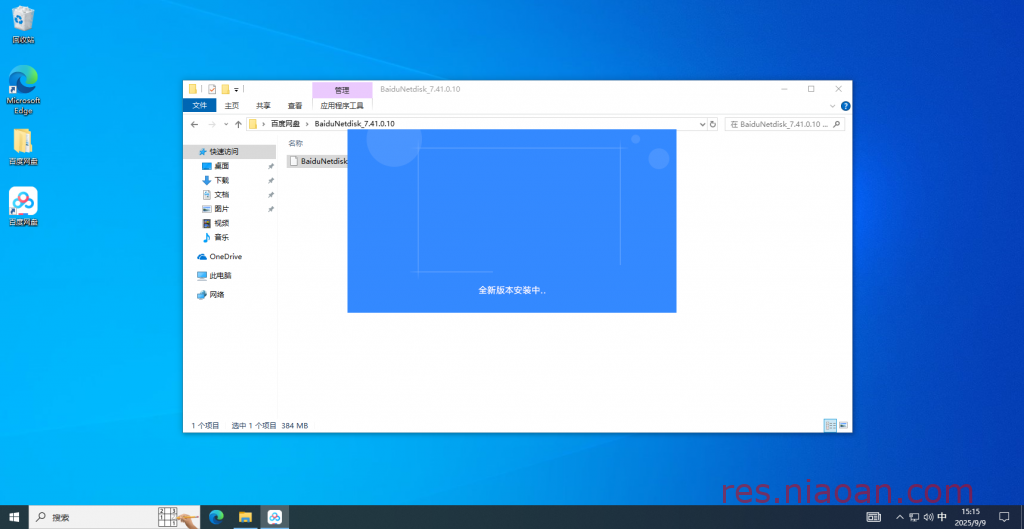Click the 名称 column header
The width and height of the screenshot is (1024, 529).
tap(296, 143)
